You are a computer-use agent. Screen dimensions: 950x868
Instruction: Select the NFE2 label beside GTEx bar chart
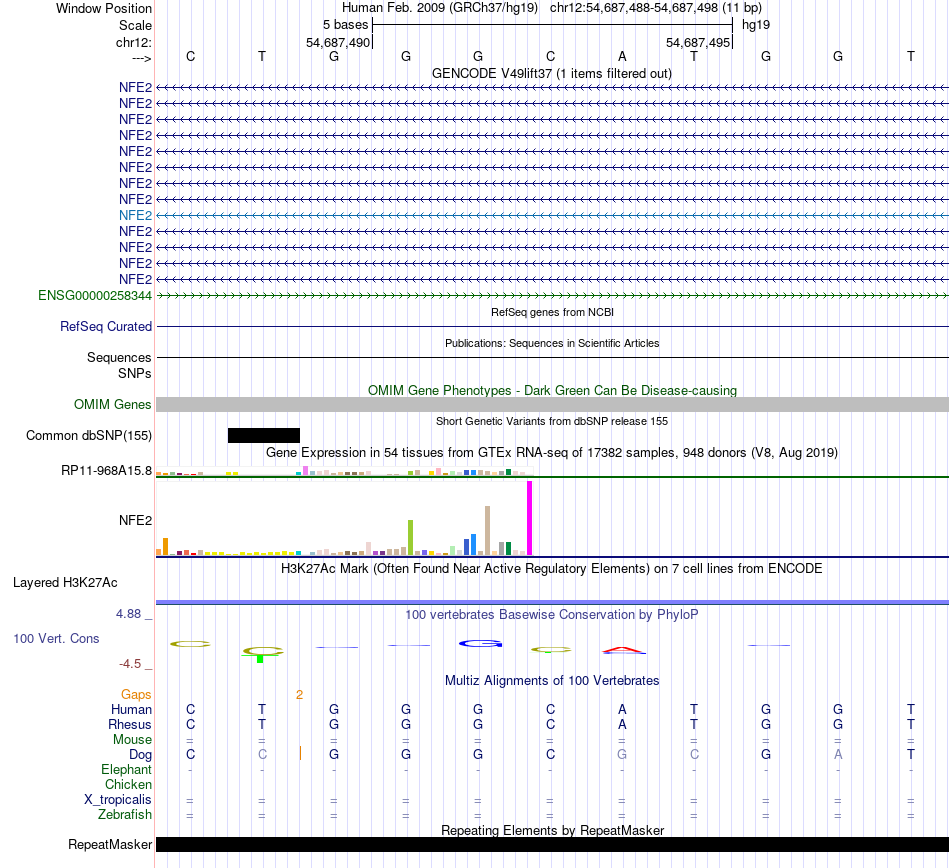(x=135, y=520)
